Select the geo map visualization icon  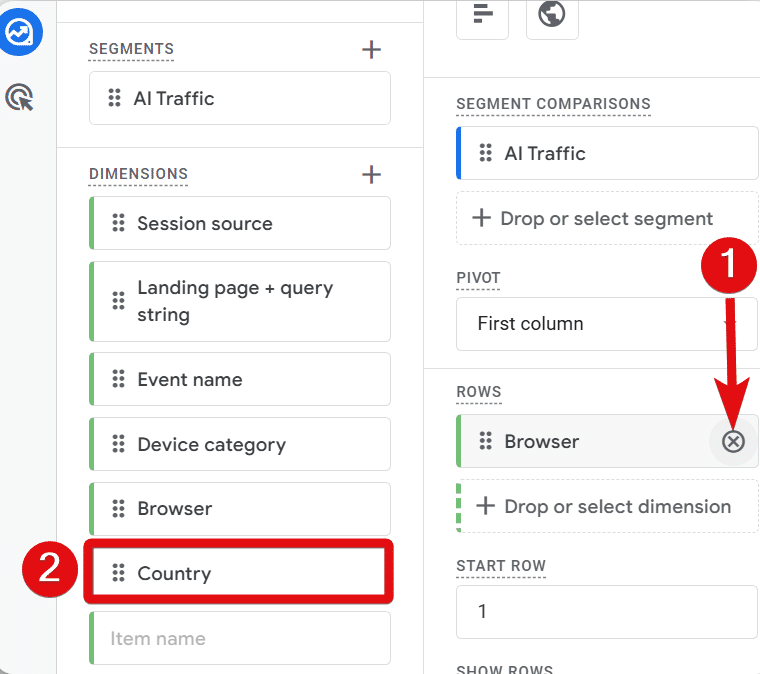[552, 14]
